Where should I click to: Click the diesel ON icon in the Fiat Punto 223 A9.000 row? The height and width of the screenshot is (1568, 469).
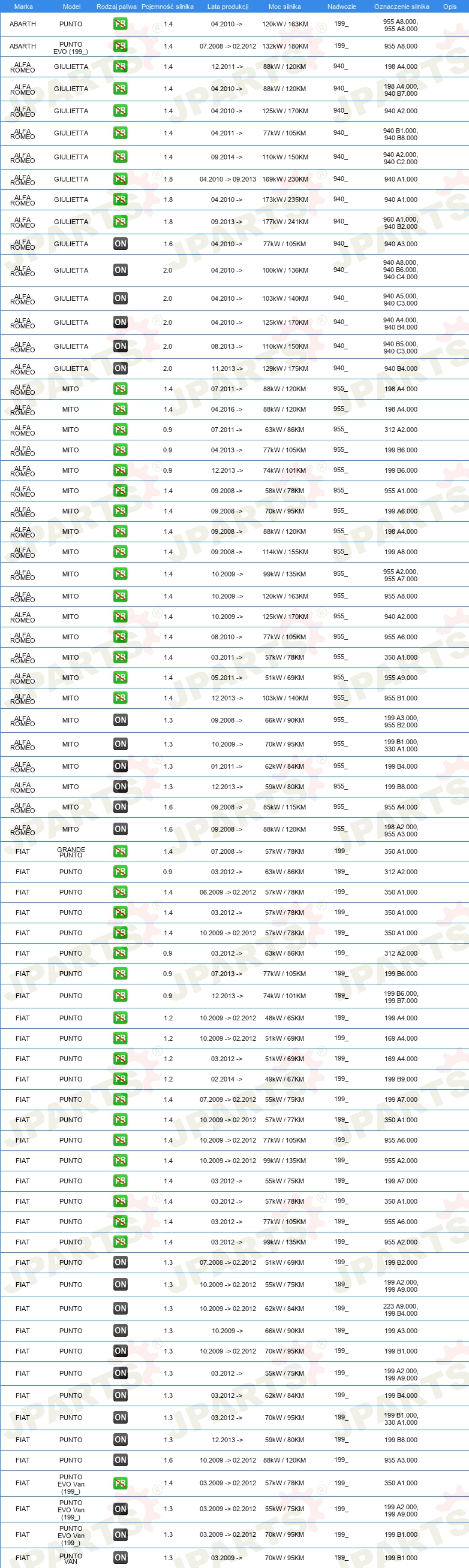[x=120, y=1309]
